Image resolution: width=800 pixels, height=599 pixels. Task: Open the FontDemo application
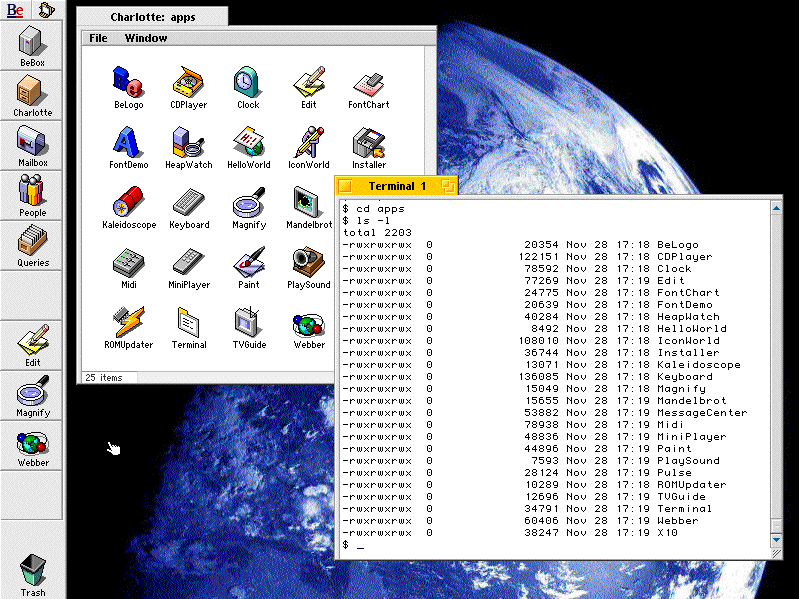point(128,142)
